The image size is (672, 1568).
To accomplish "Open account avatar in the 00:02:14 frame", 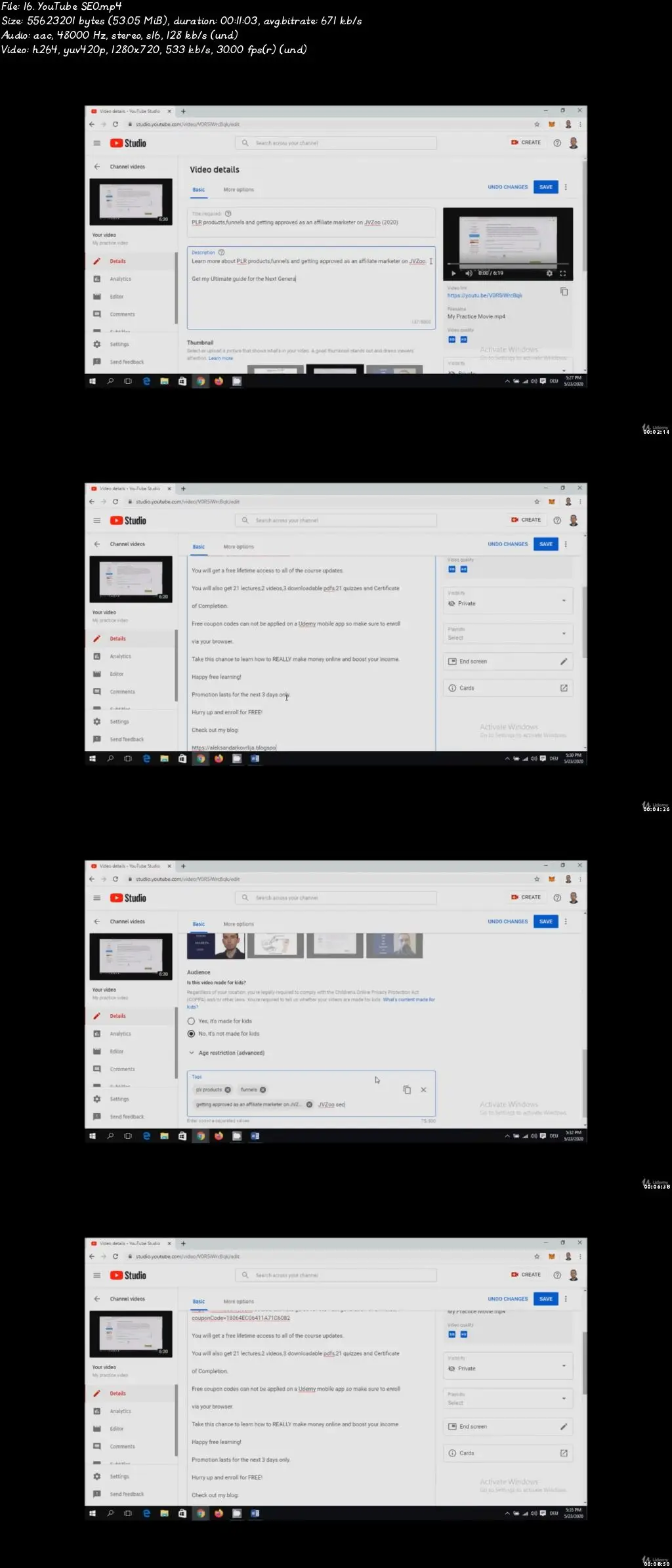I will (x=574, y=143).
